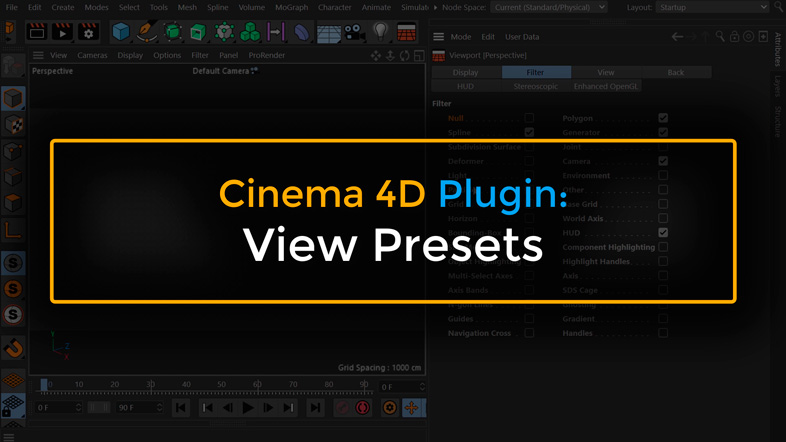Switch to Points mode in left palette

[x=13, y=151]
